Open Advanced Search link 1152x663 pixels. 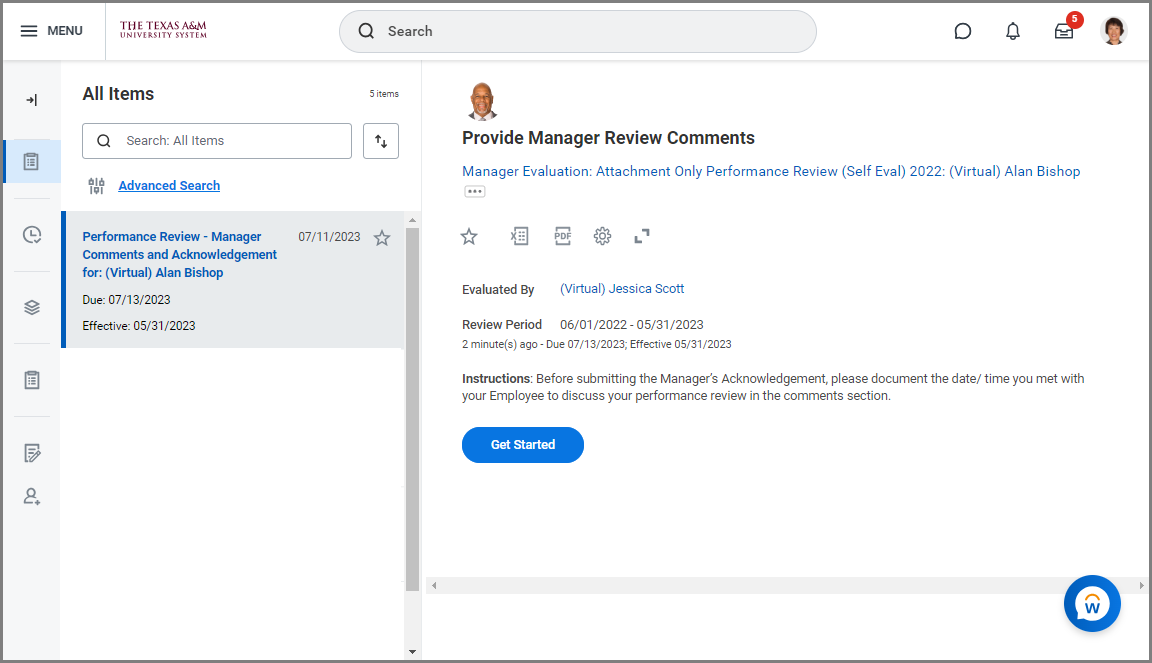tap(169, 186)
